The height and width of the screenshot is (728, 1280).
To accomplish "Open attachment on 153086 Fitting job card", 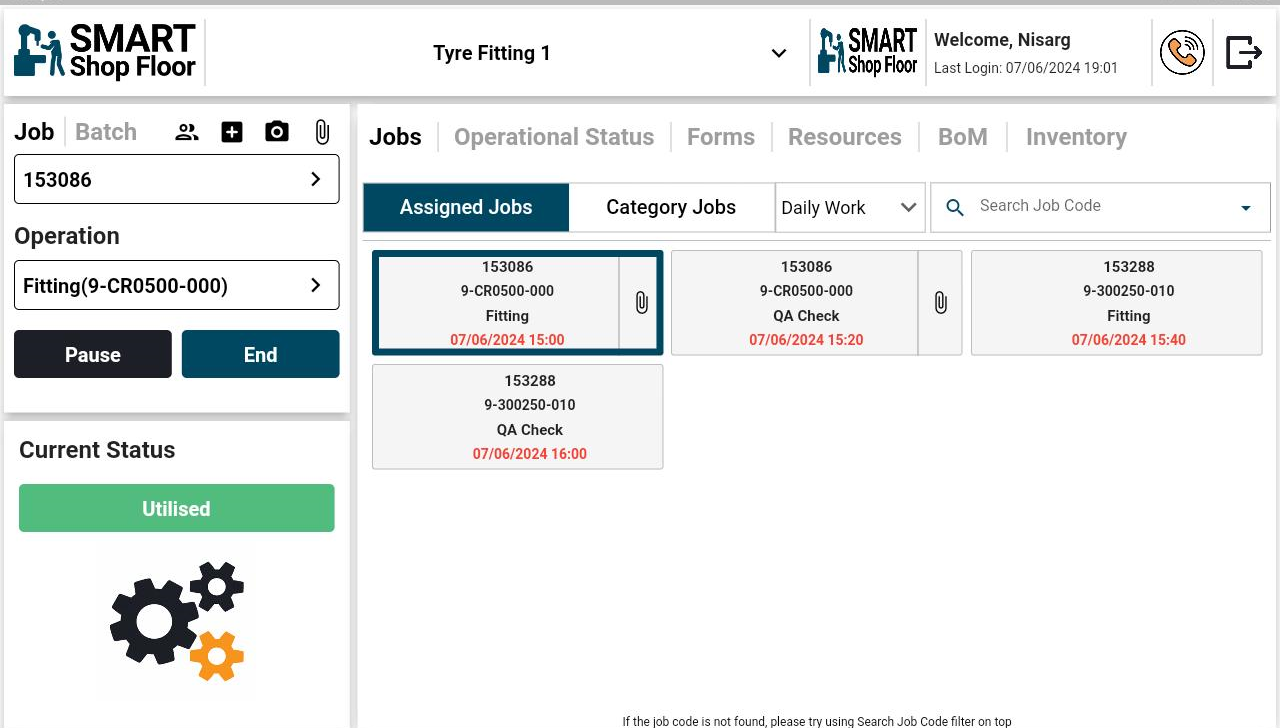I will click(641, 303).
